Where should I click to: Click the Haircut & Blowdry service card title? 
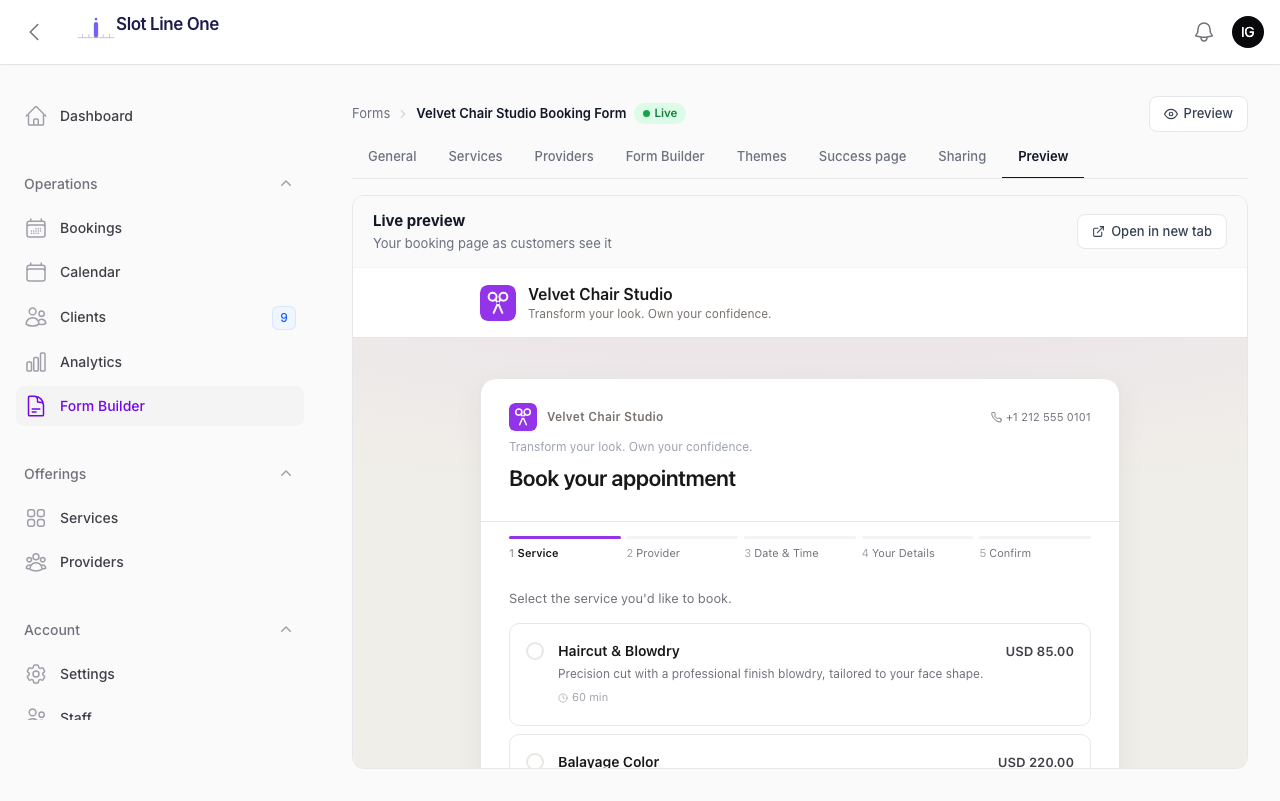pos(619,651)
